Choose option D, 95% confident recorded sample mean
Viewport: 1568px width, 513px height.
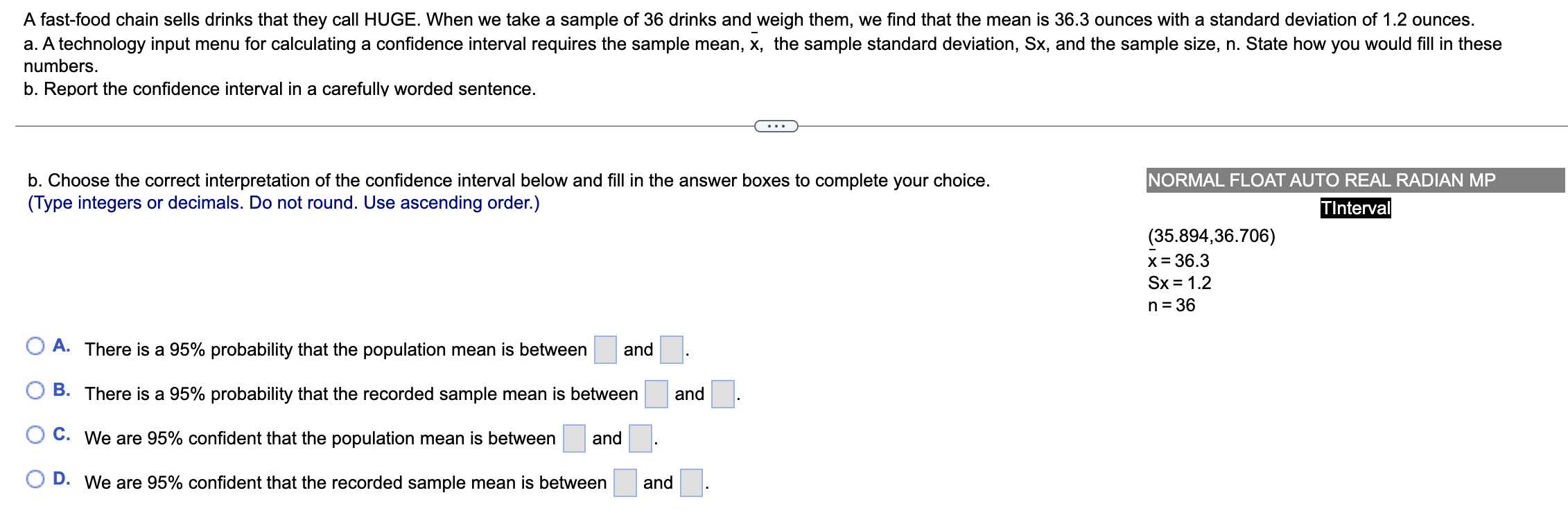(35, 479)
